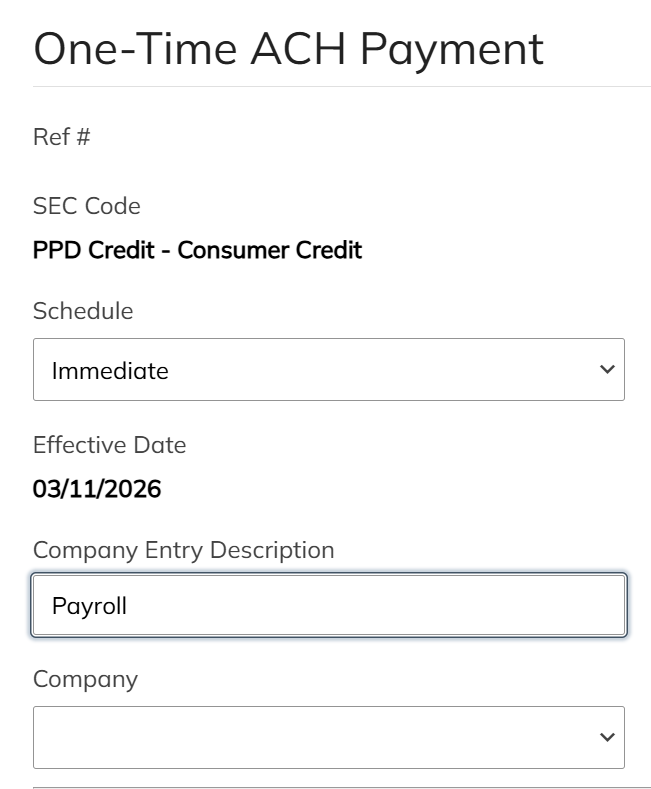
Task: Open the Company dropdown
Action: (328, 738)
